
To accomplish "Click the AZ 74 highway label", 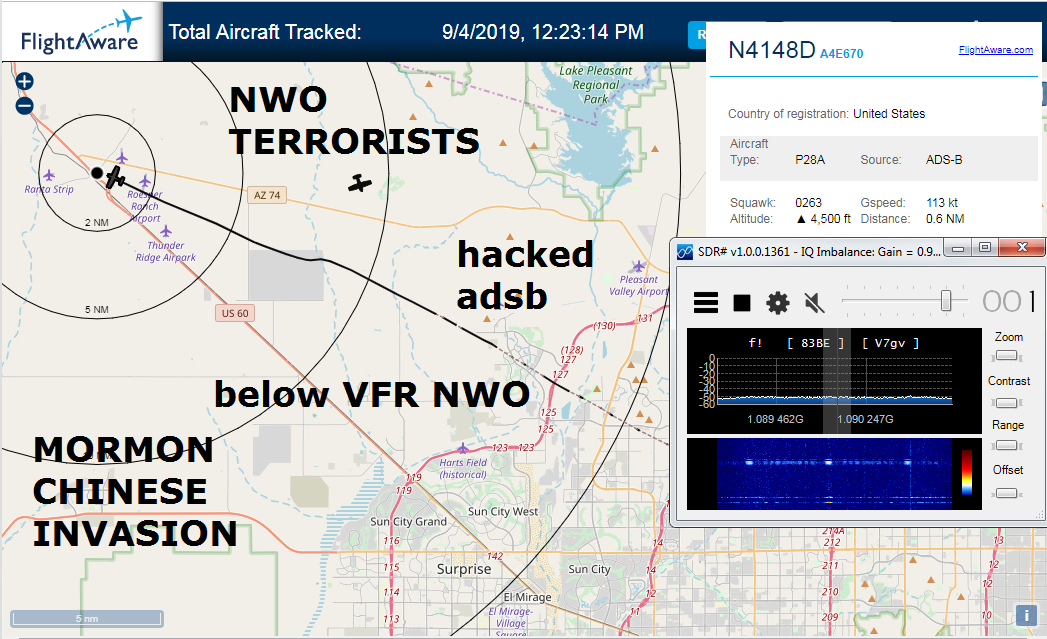I will click(266, 195).
